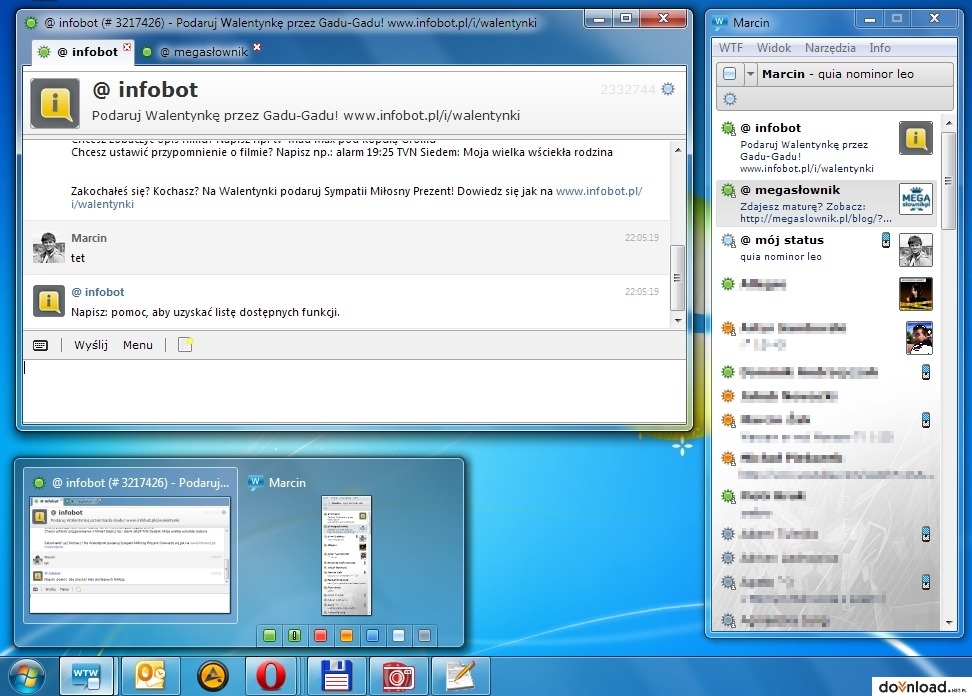Click the sun icon below Marcin status bar
Viewport: 972px width, 696px height.
tap(730, 99)
